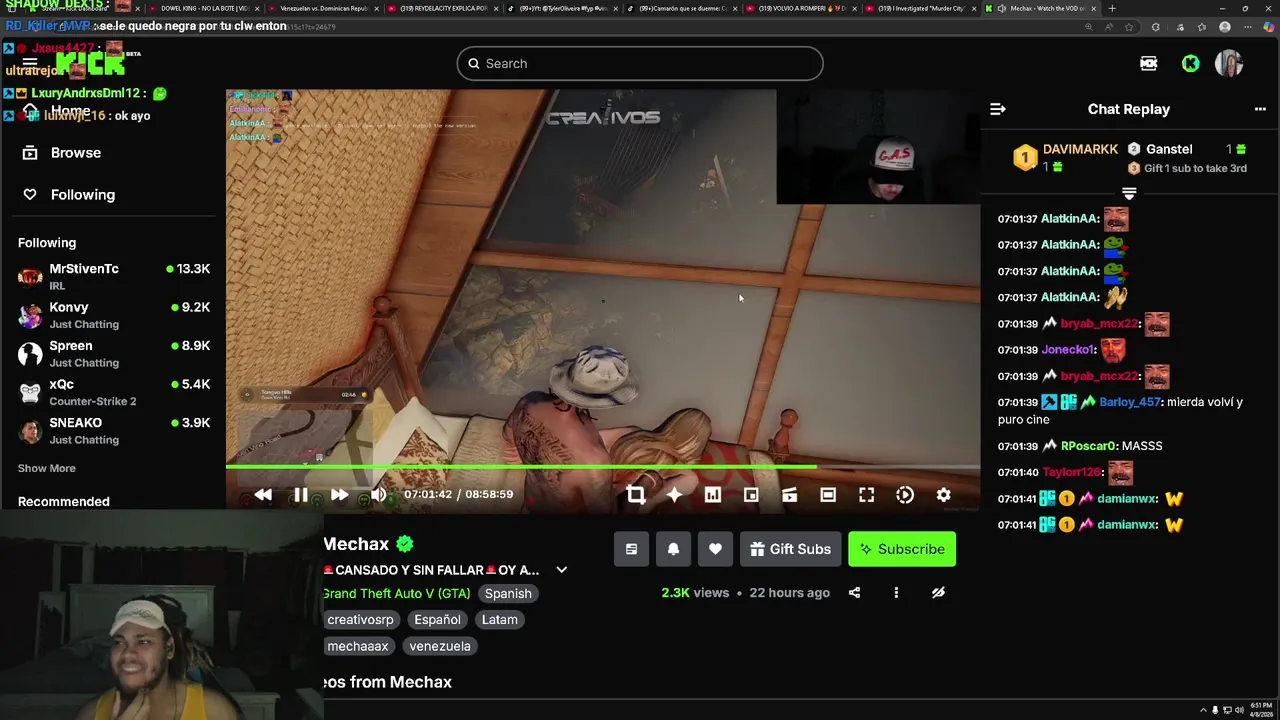Click the share icon below the video
Viewport: 1280px width, 720px height.
pos(854,593)
